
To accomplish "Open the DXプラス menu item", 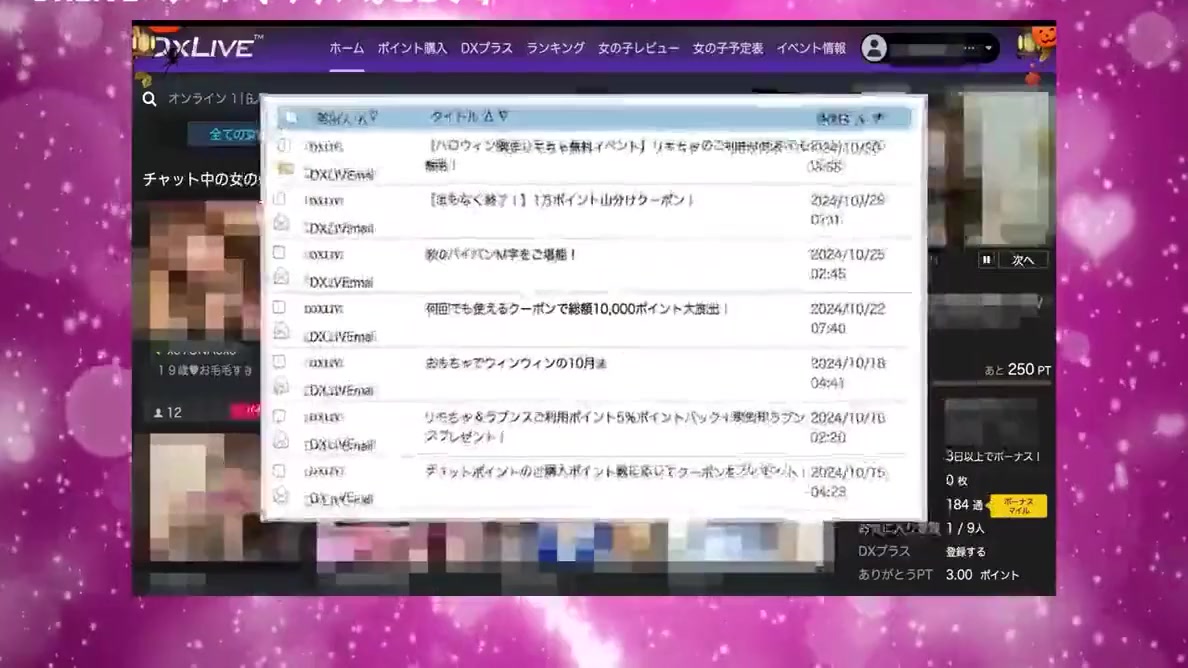I will (x=486, y=48).
